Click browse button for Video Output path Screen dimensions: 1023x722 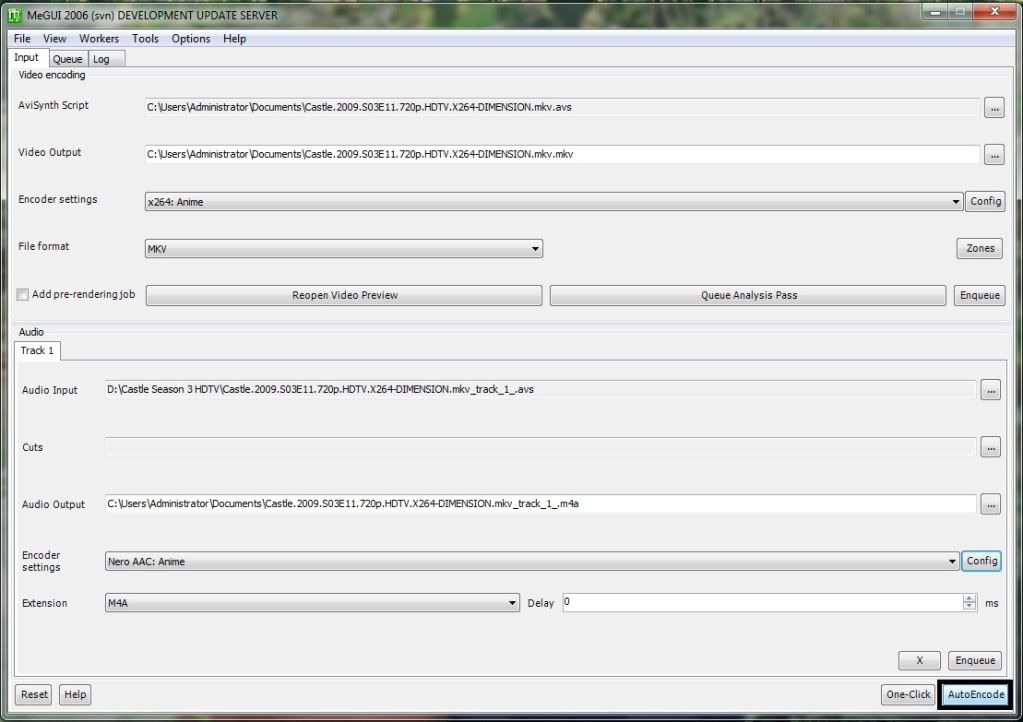coord(993,155)
